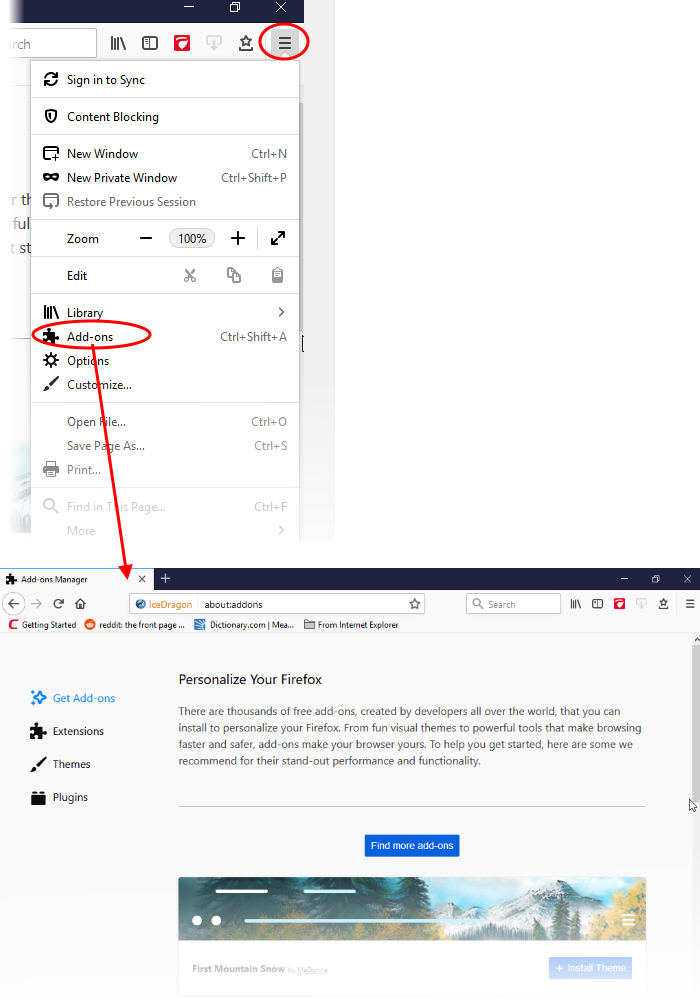Bookmark page with star in address bar

pos(415,604)
